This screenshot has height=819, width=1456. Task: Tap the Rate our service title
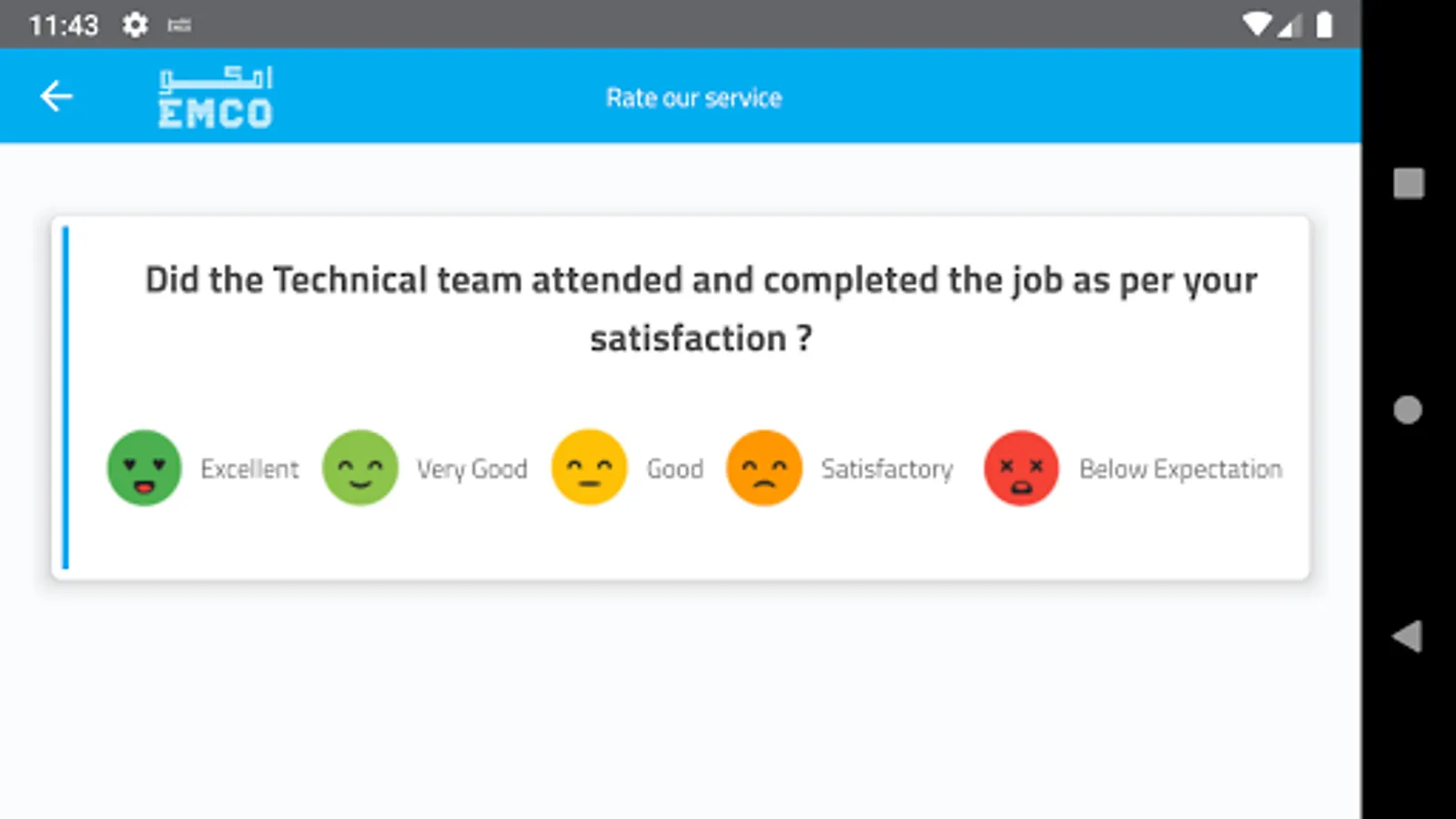(x=693, y=97)
